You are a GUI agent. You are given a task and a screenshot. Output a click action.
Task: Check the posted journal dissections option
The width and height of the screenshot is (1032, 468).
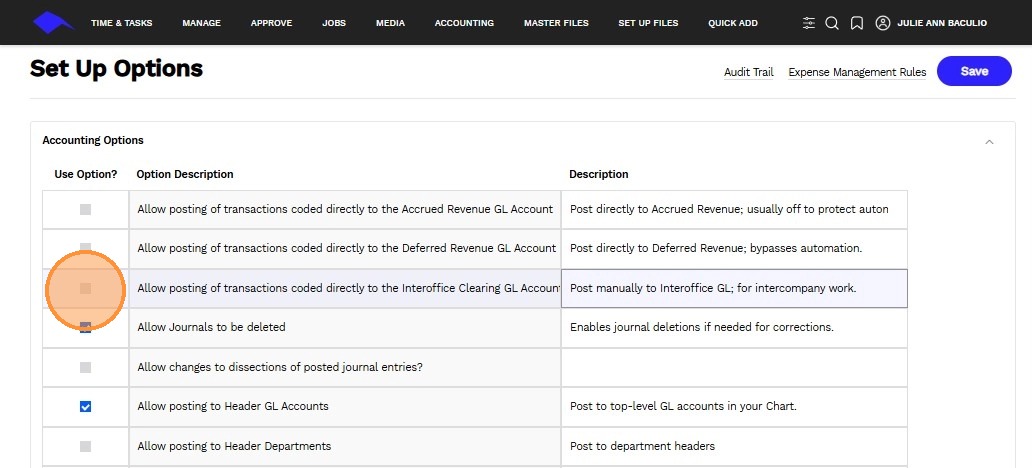click(x=85, y=367)
